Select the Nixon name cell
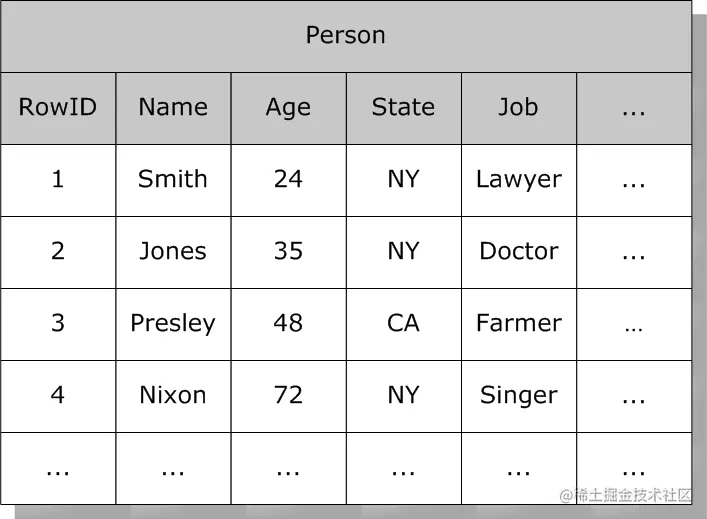The image size is (707, 519). click(173, 395)
